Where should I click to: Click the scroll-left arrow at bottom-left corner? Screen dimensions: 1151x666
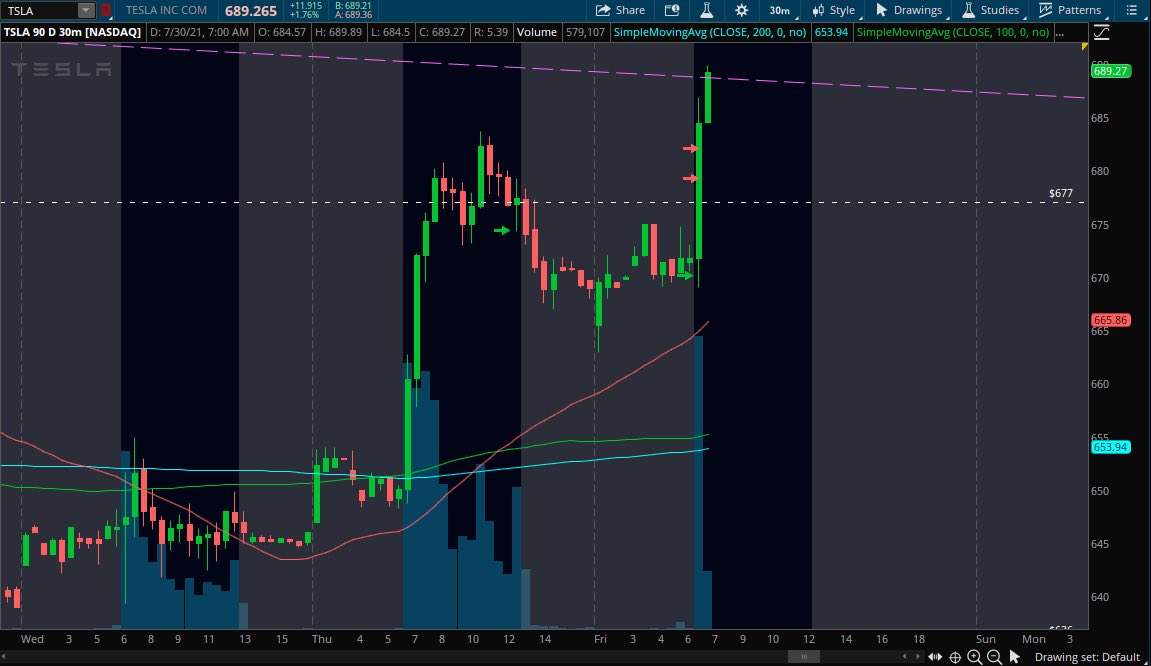pyautogui.click(x=4, y=656)
